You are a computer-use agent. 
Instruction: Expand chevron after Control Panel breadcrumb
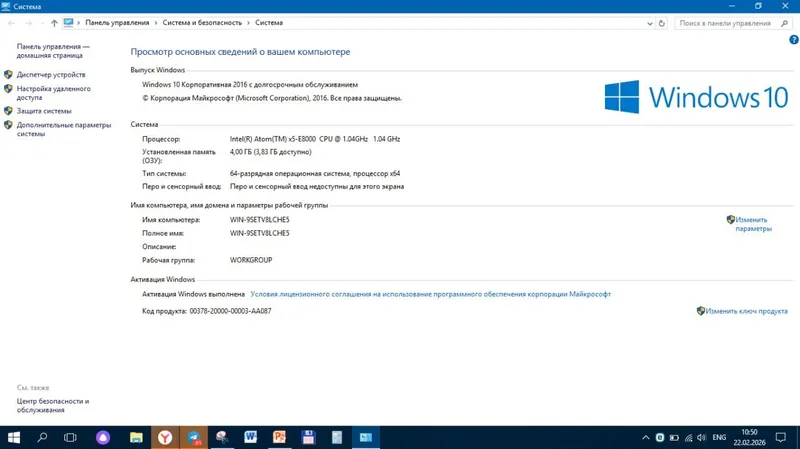(156, 22)
